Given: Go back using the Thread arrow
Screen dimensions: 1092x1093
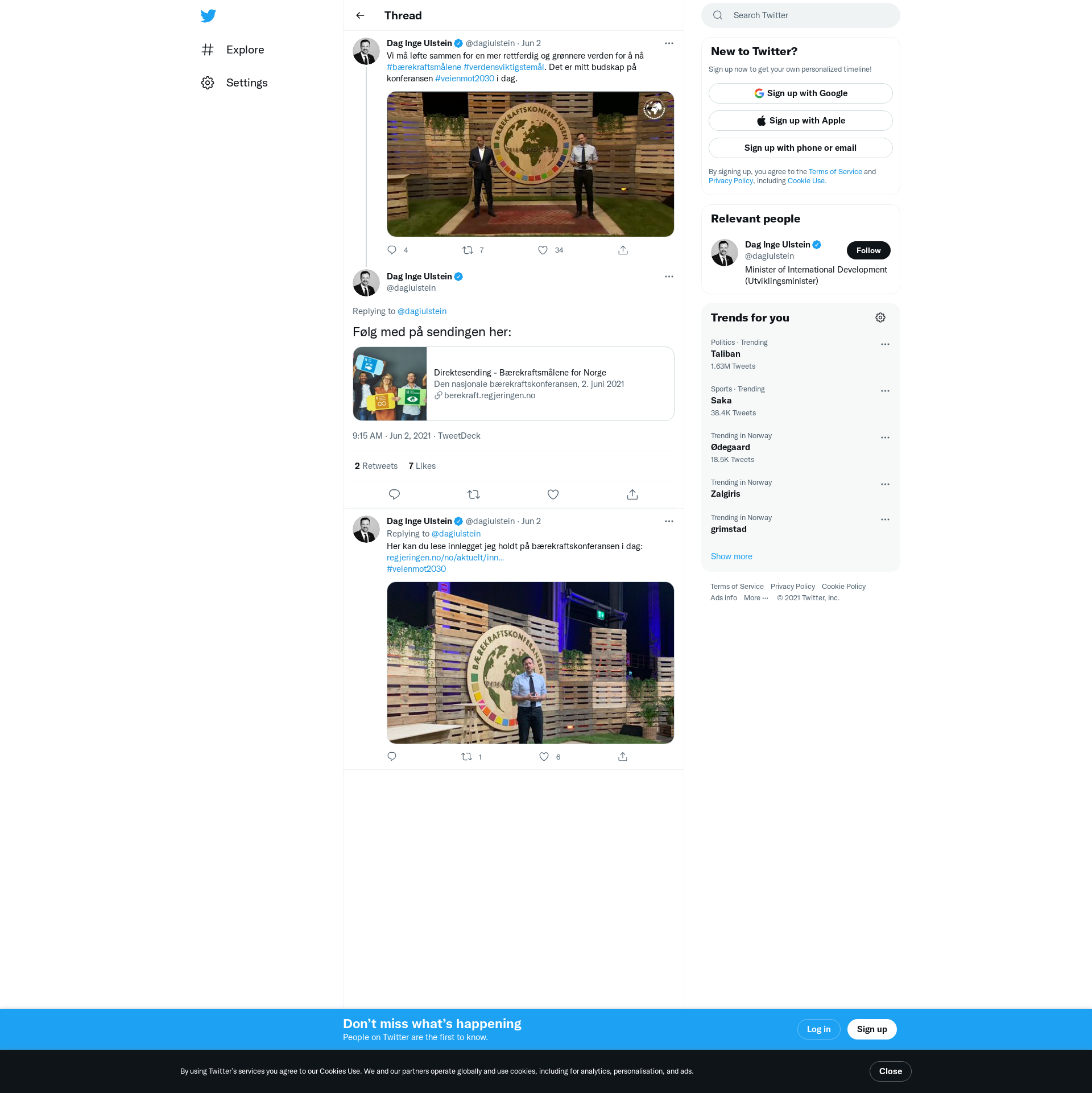Looking at the screenshot, I should tap(360, 15).
